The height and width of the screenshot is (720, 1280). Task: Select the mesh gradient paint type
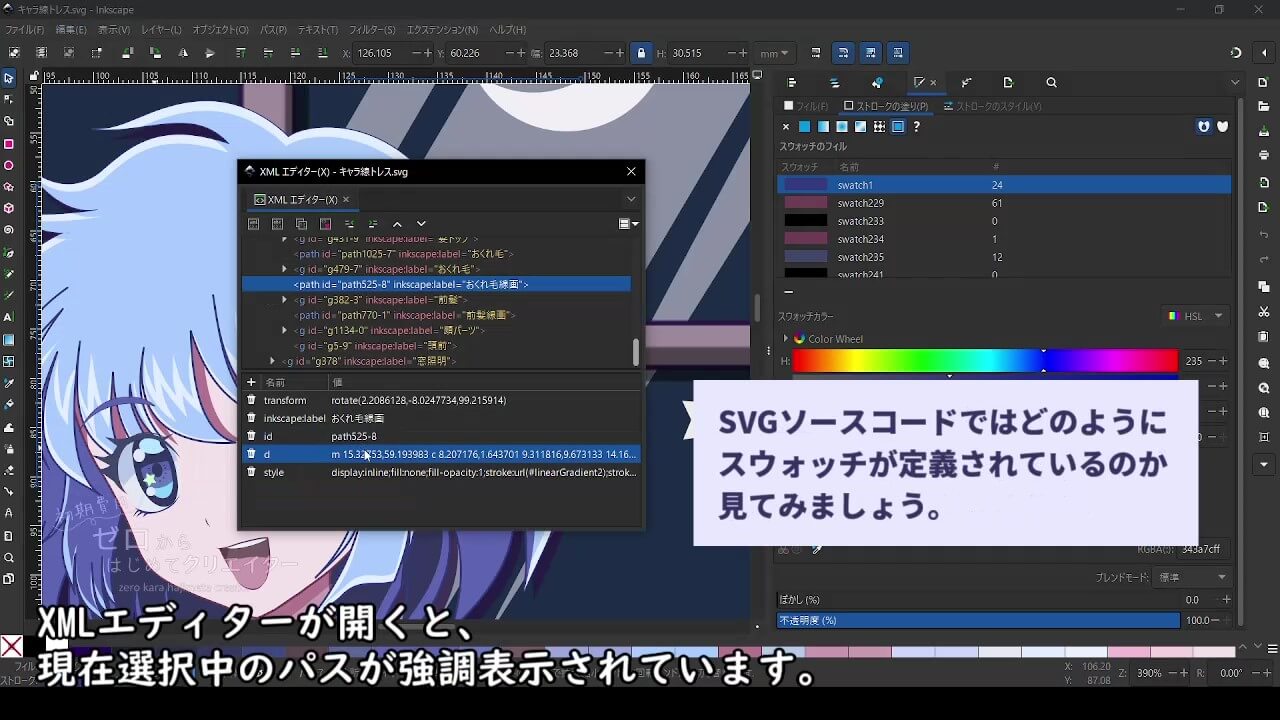click(x=860, y=127)
